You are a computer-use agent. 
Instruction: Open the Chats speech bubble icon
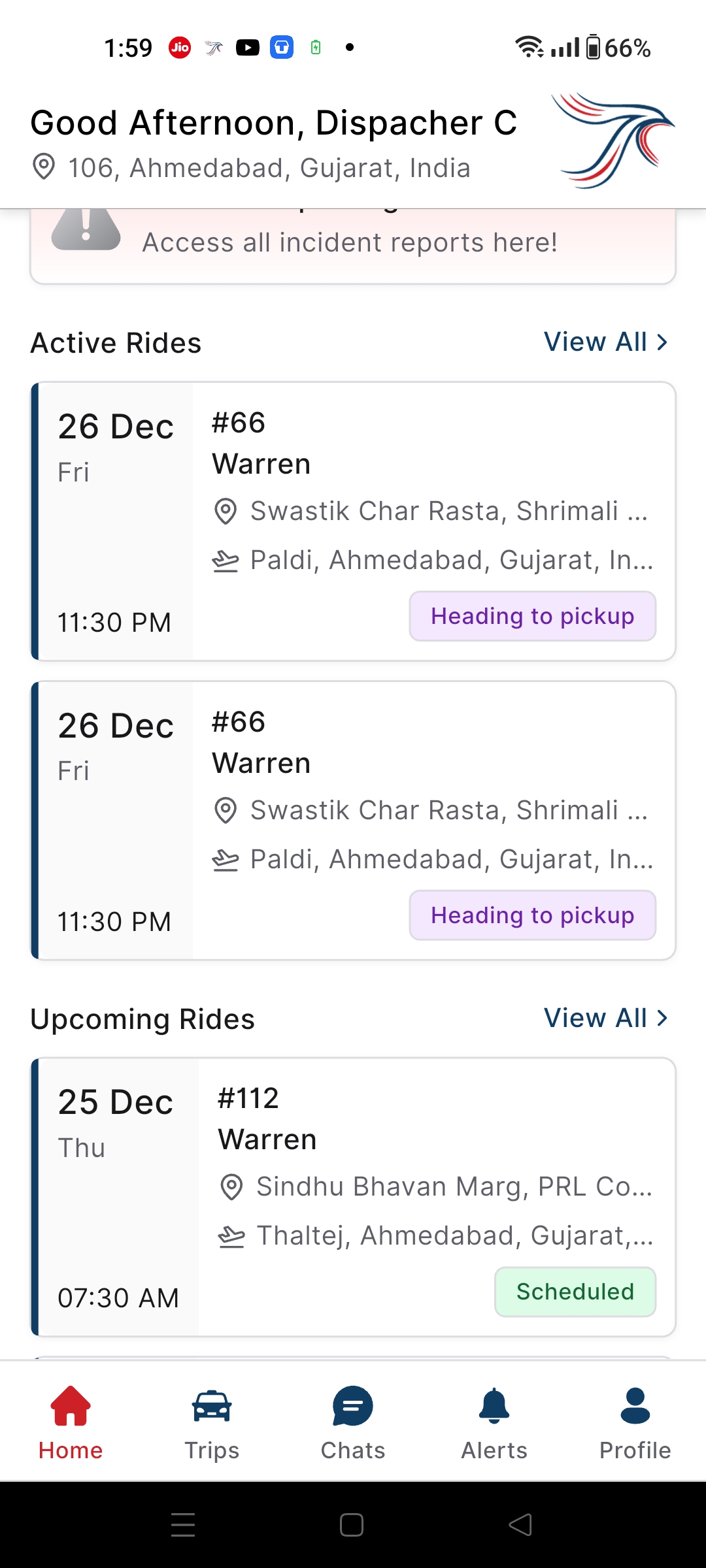[x=353, y=1405]
